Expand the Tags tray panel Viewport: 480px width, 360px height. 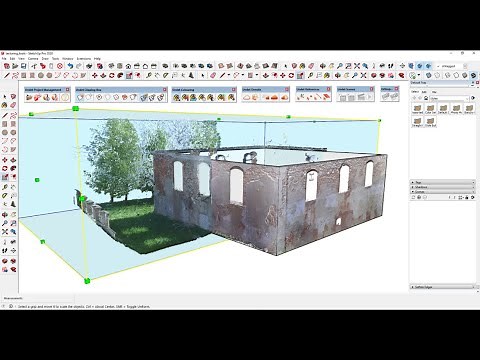(443, 182)
